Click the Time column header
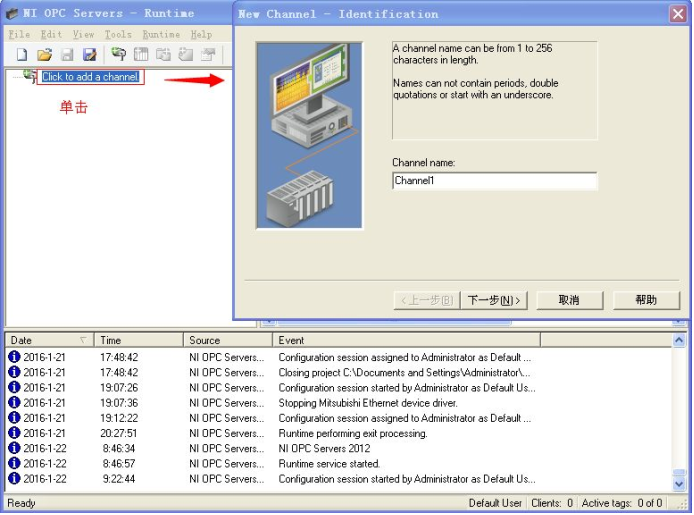Viewport: 694px width, 515px height. click(x=139, y=340)
